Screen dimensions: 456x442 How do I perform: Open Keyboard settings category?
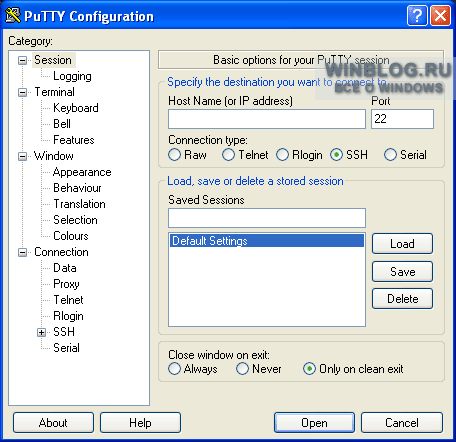pos(76,108)
